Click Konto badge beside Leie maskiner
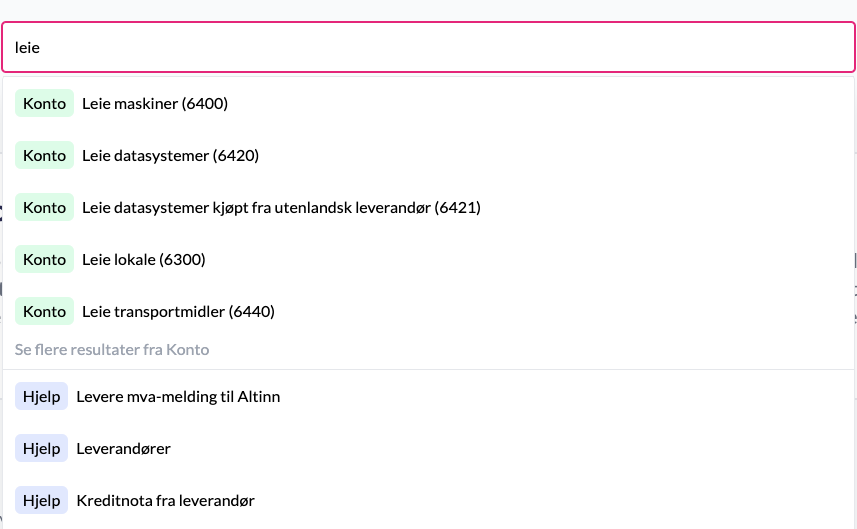Screen dimensions: 857x529 44,104
